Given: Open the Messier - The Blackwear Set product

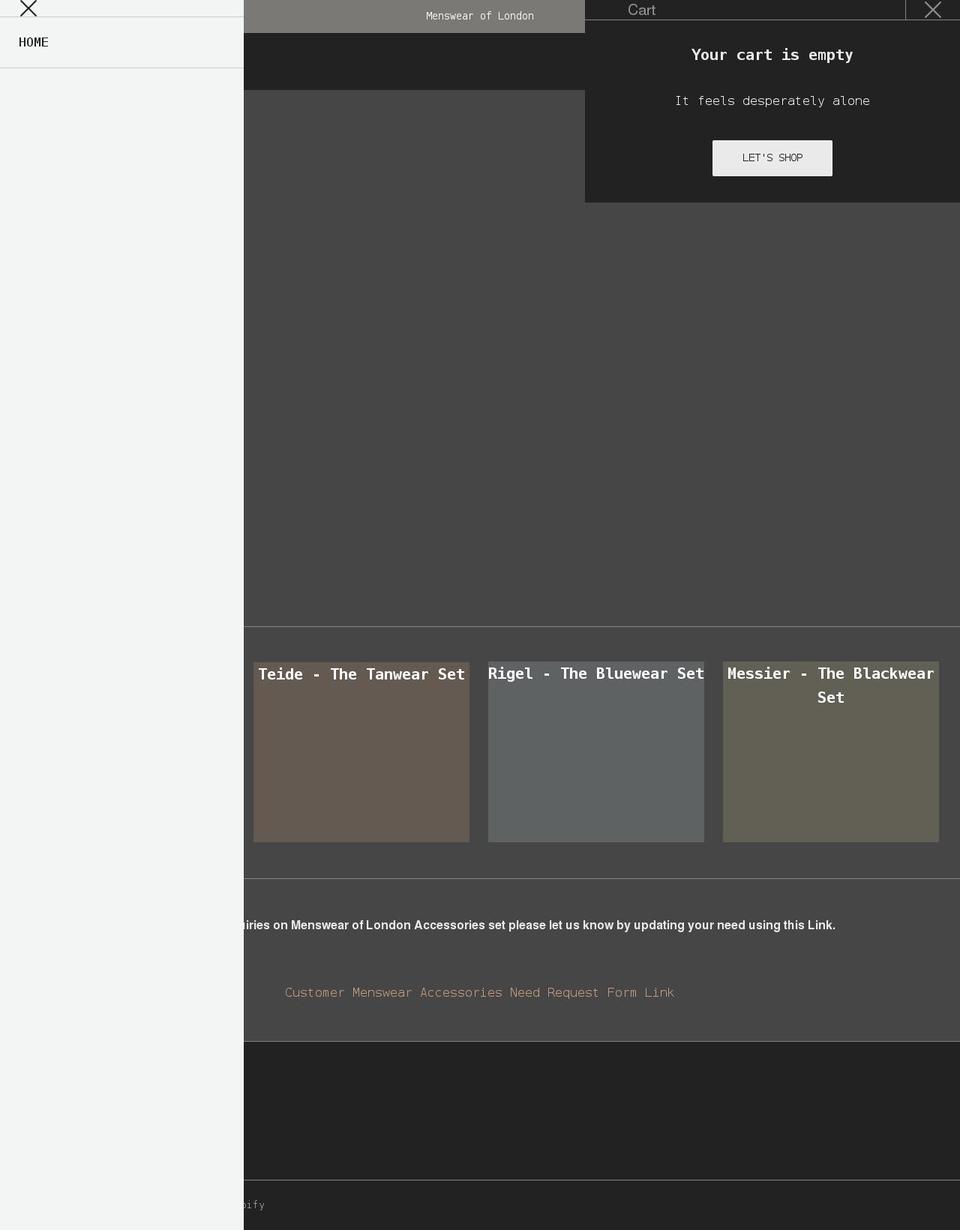Looking at the screenshot, I should [x=830, y=685].
